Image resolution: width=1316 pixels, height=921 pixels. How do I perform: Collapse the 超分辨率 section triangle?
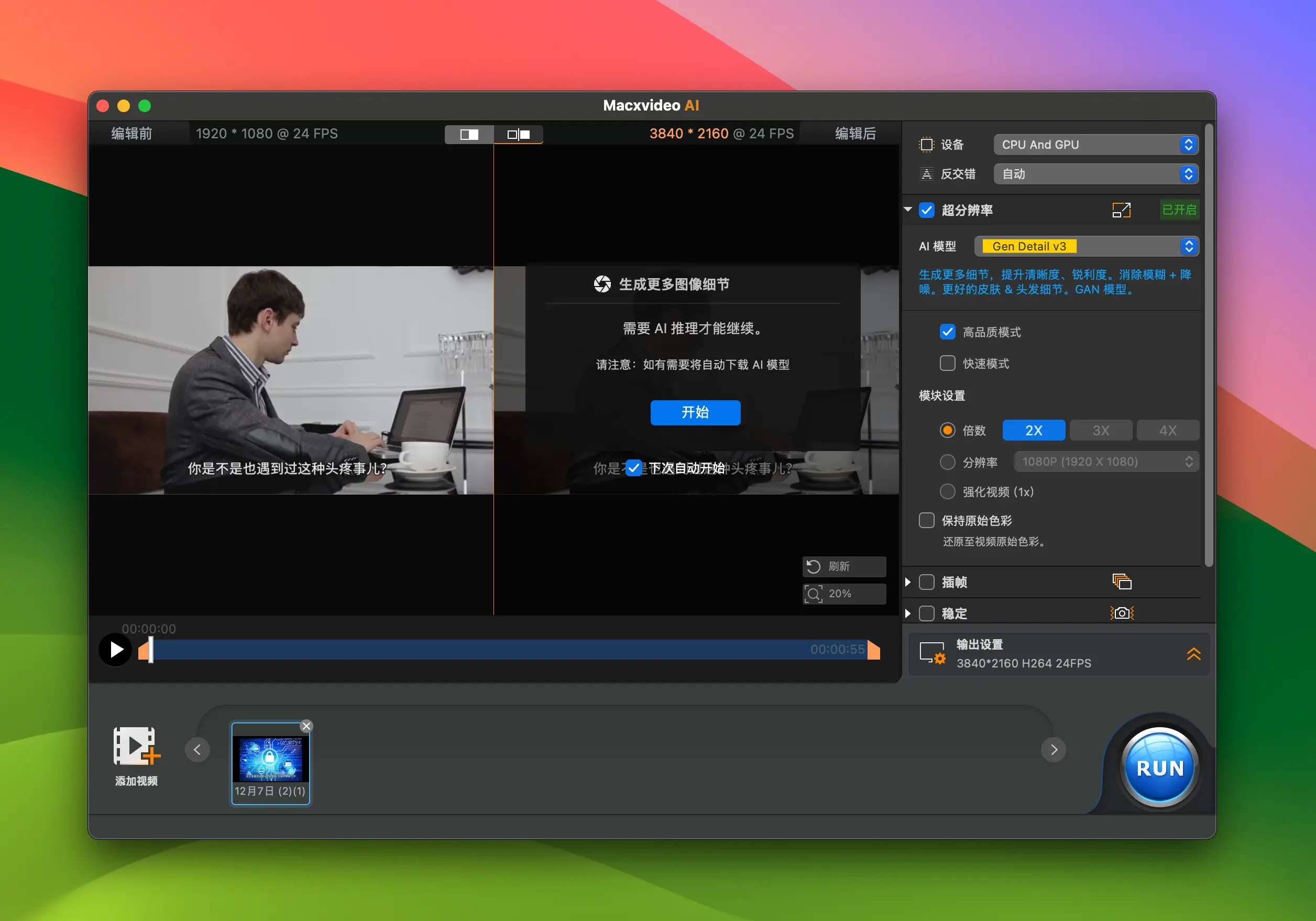(908, 210)
